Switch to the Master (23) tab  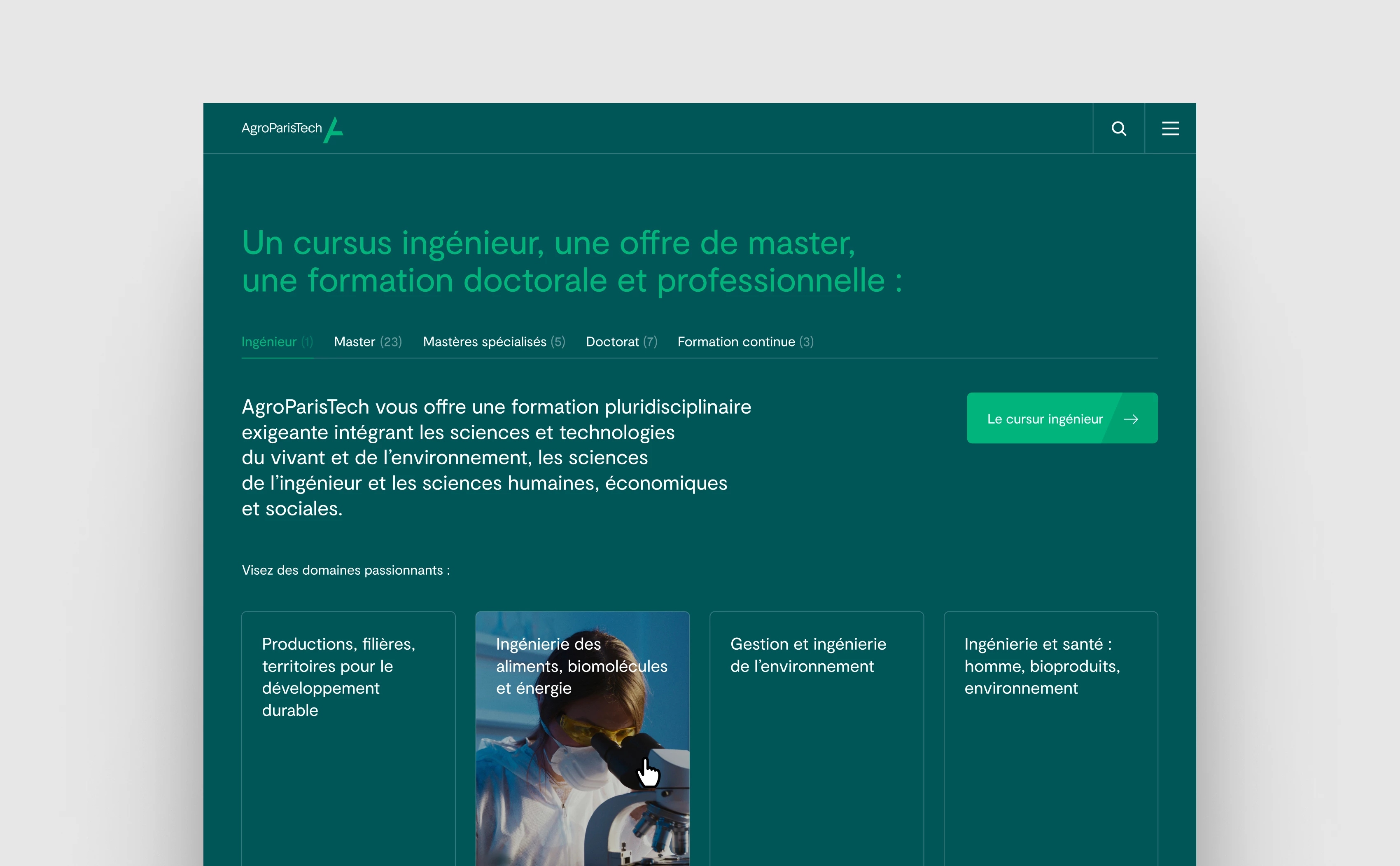click(x=368, y=342)
